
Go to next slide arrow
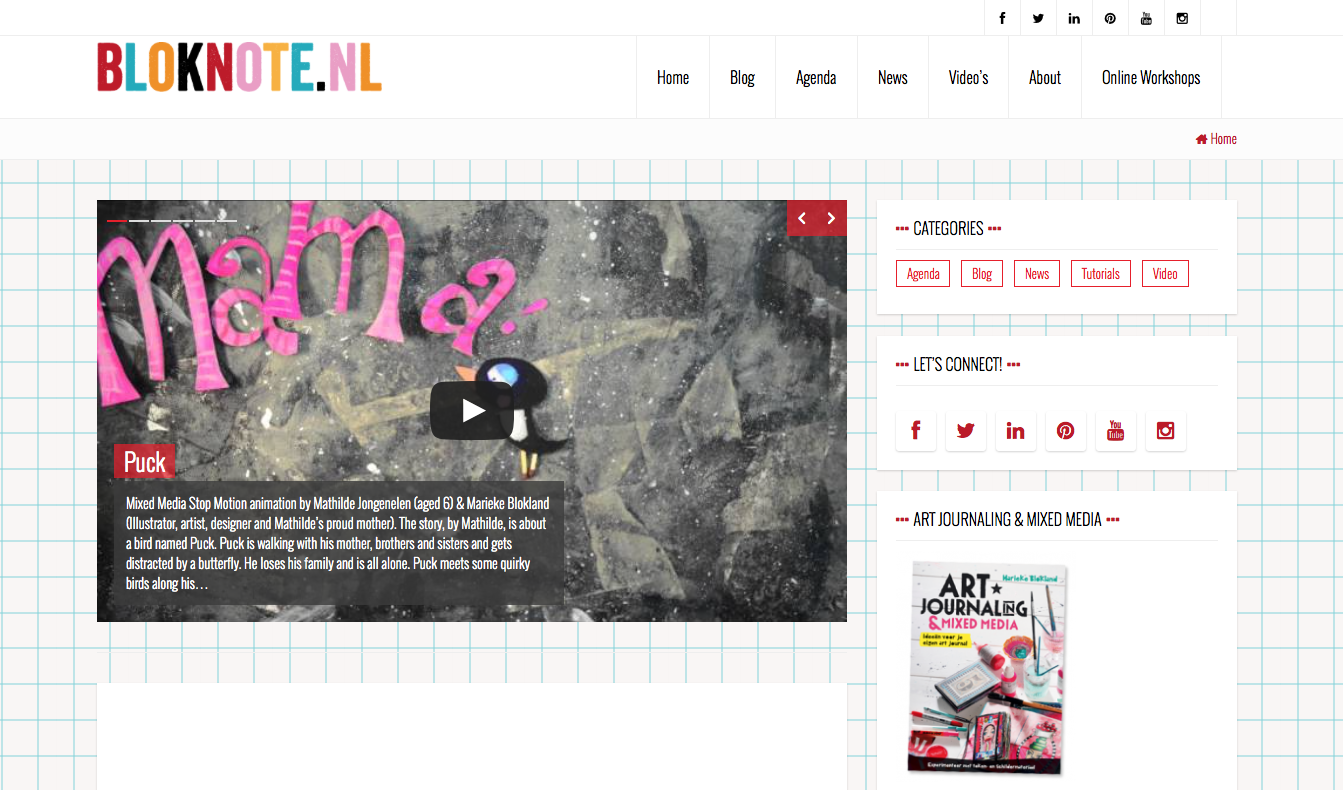click(x=832, y=218)
